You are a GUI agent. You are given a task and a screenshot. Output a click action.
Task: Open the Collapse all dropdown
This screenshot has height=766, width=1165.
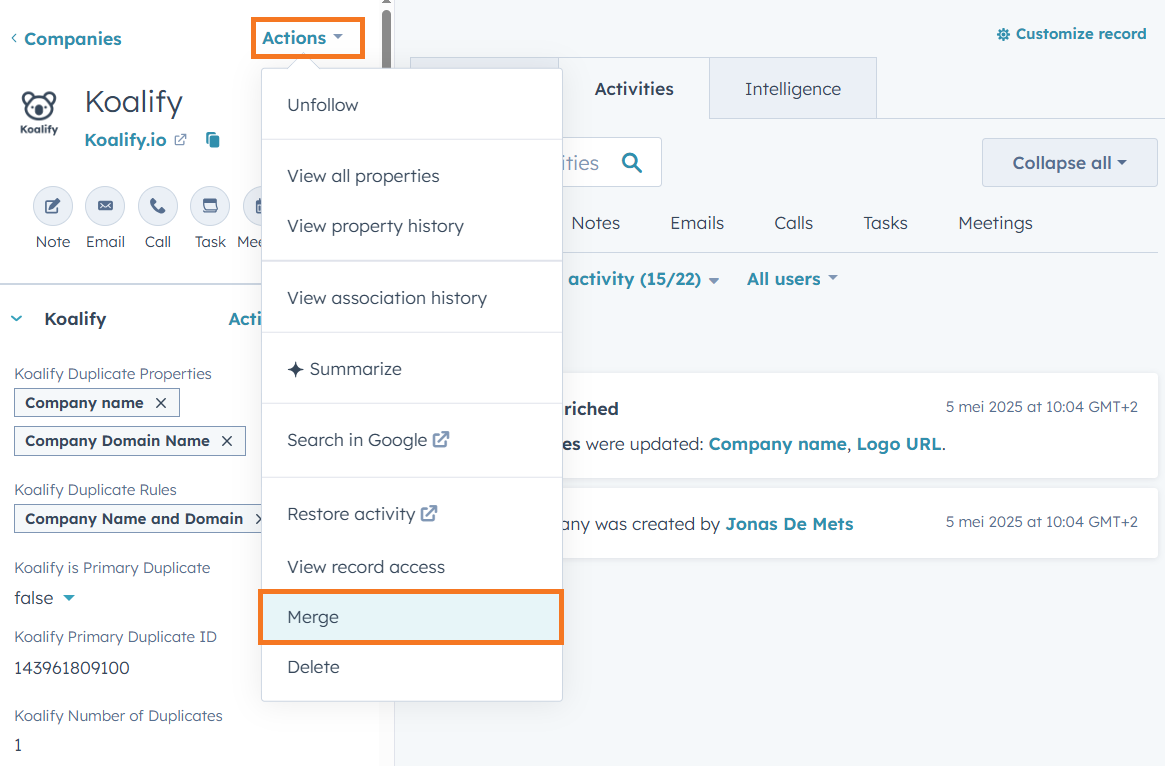[1069, 162]
